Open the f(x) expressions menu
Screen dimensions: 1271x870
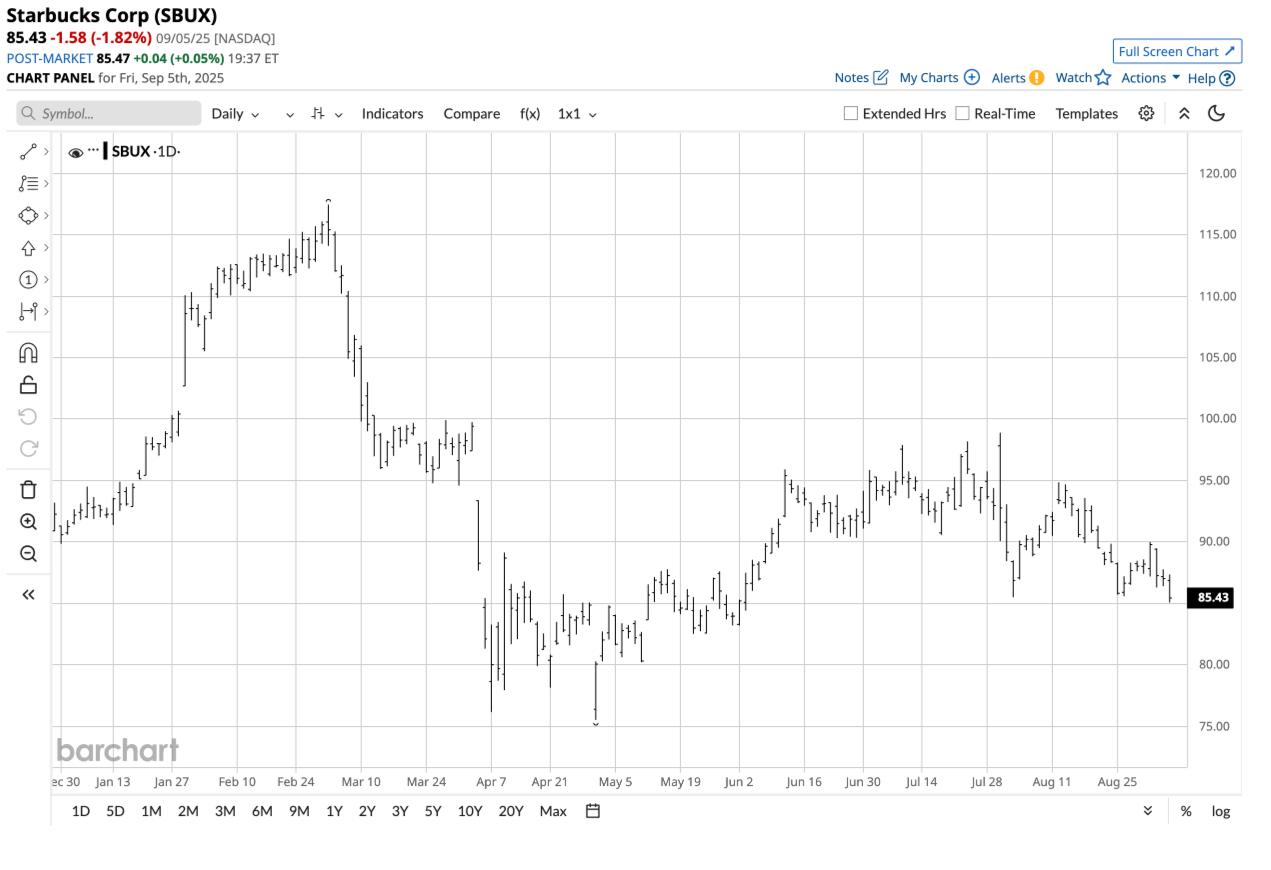pos(530,113)
